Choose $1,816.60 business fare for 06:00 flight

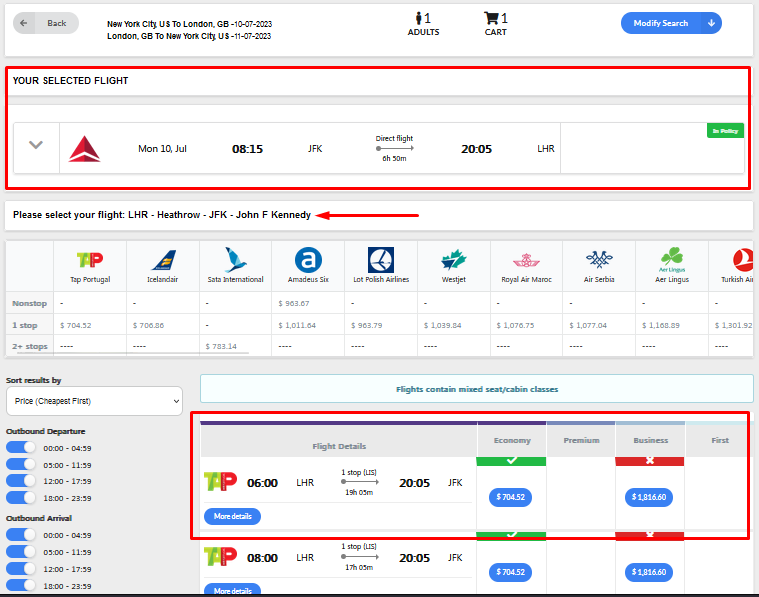(649, 497)
